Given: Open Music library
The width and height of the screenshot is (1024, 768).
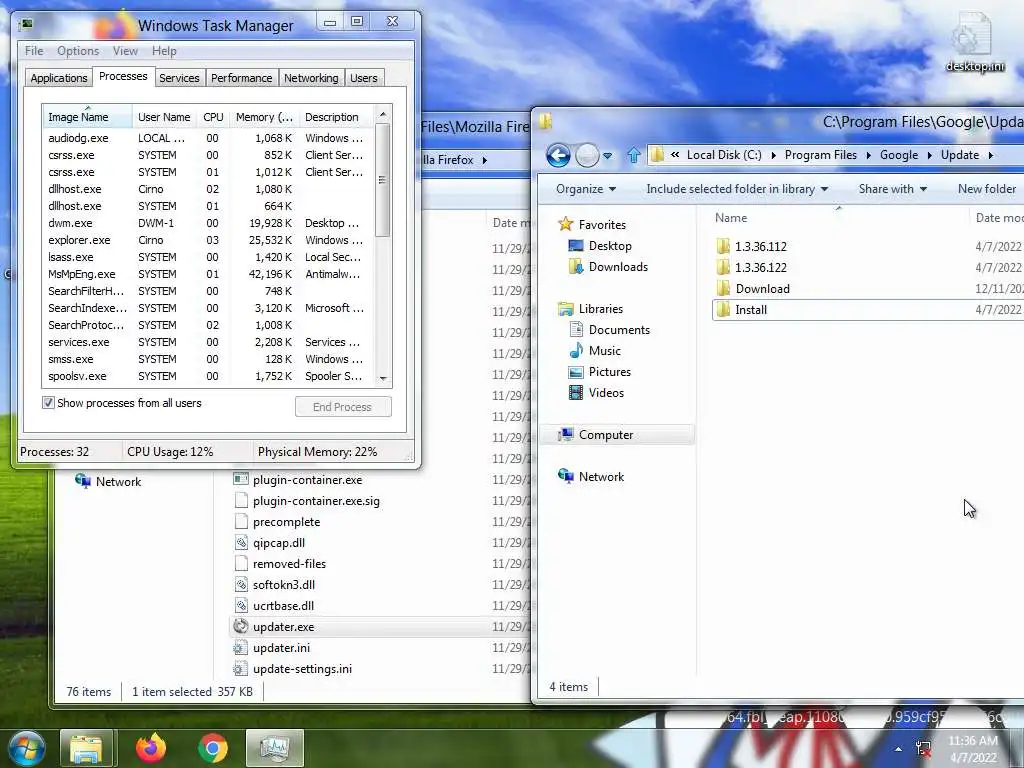Looking at the screenshot, I should click(604, 351).
